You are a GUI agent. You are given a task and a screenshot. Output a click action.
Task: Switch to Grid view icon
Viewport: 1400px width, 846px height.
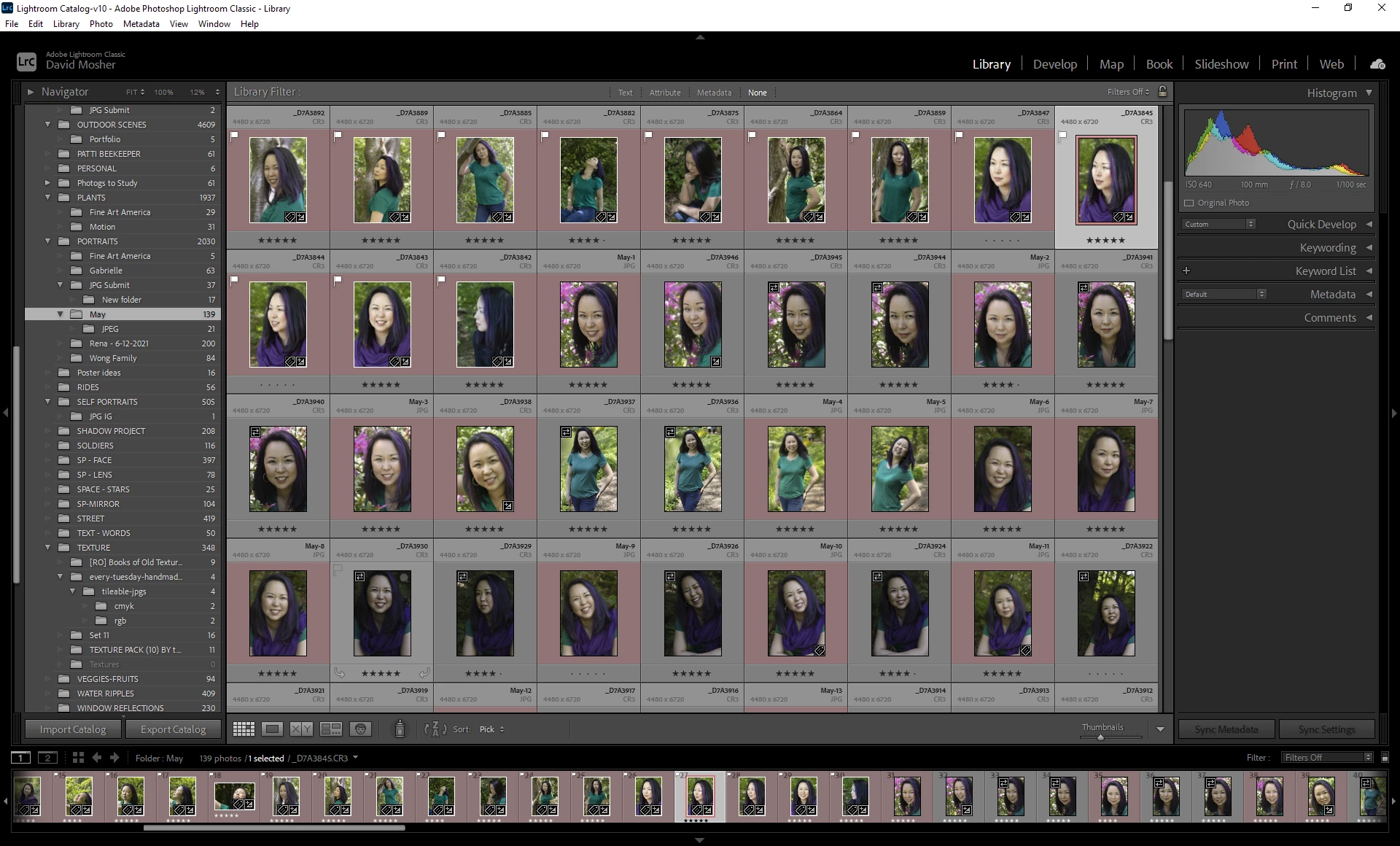pyautogui.click(x=244, y=729)
